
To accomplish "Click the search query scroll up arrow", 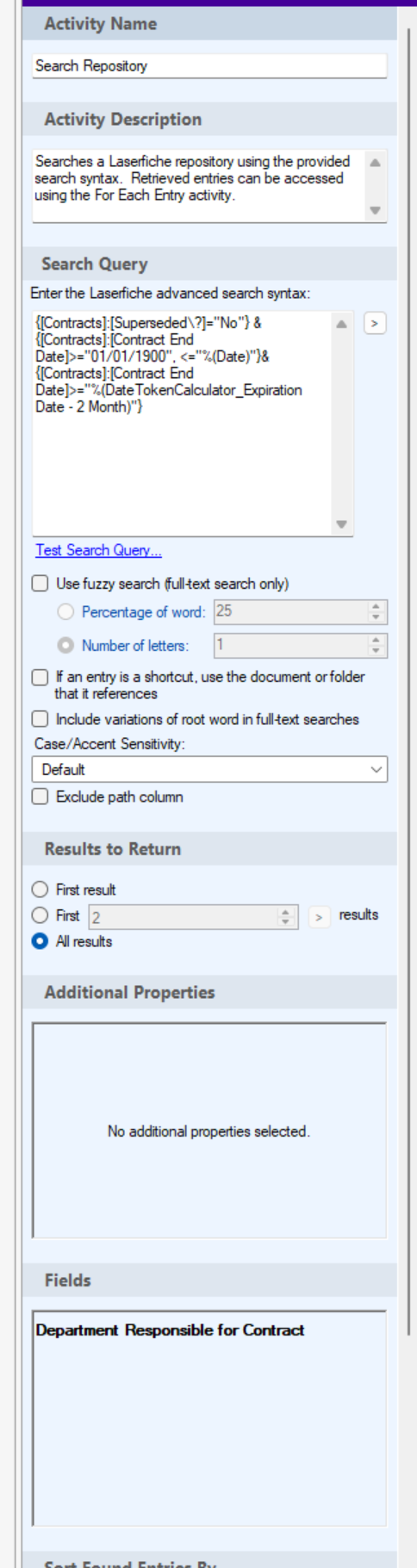I will coord(342,324).
